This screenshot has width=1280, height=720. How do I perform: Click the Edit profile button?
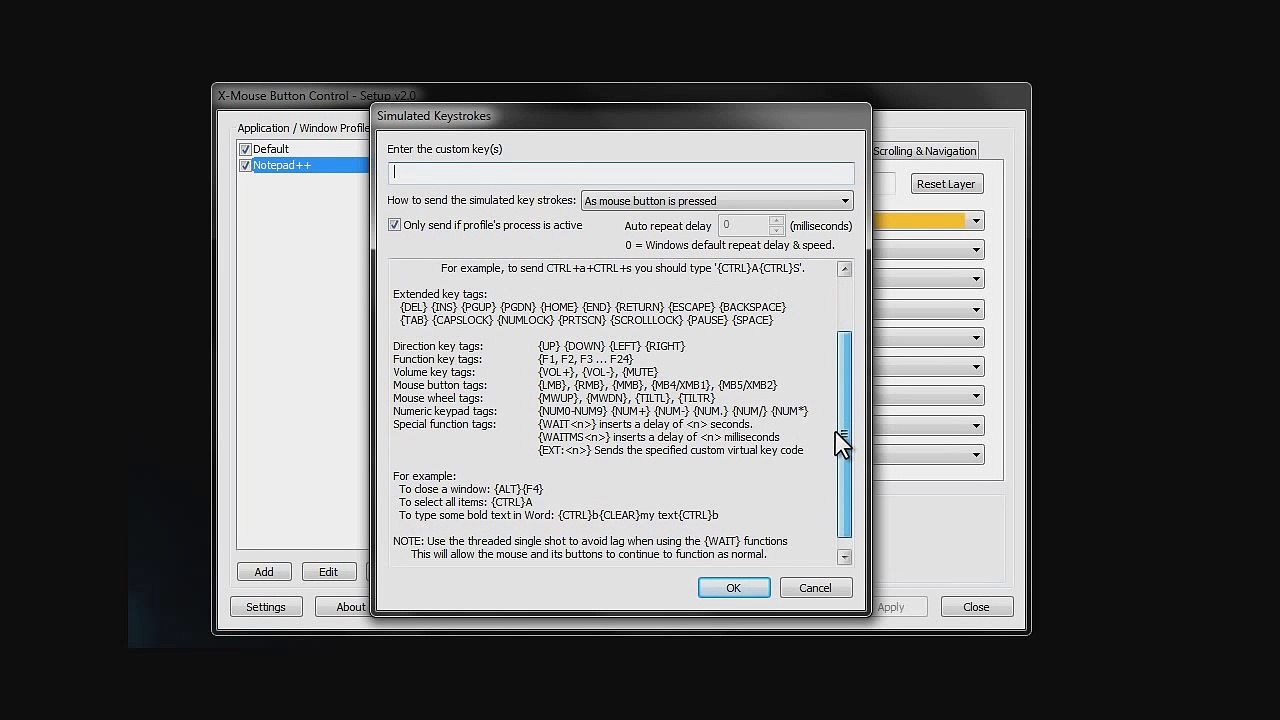[x=328, y=572]
